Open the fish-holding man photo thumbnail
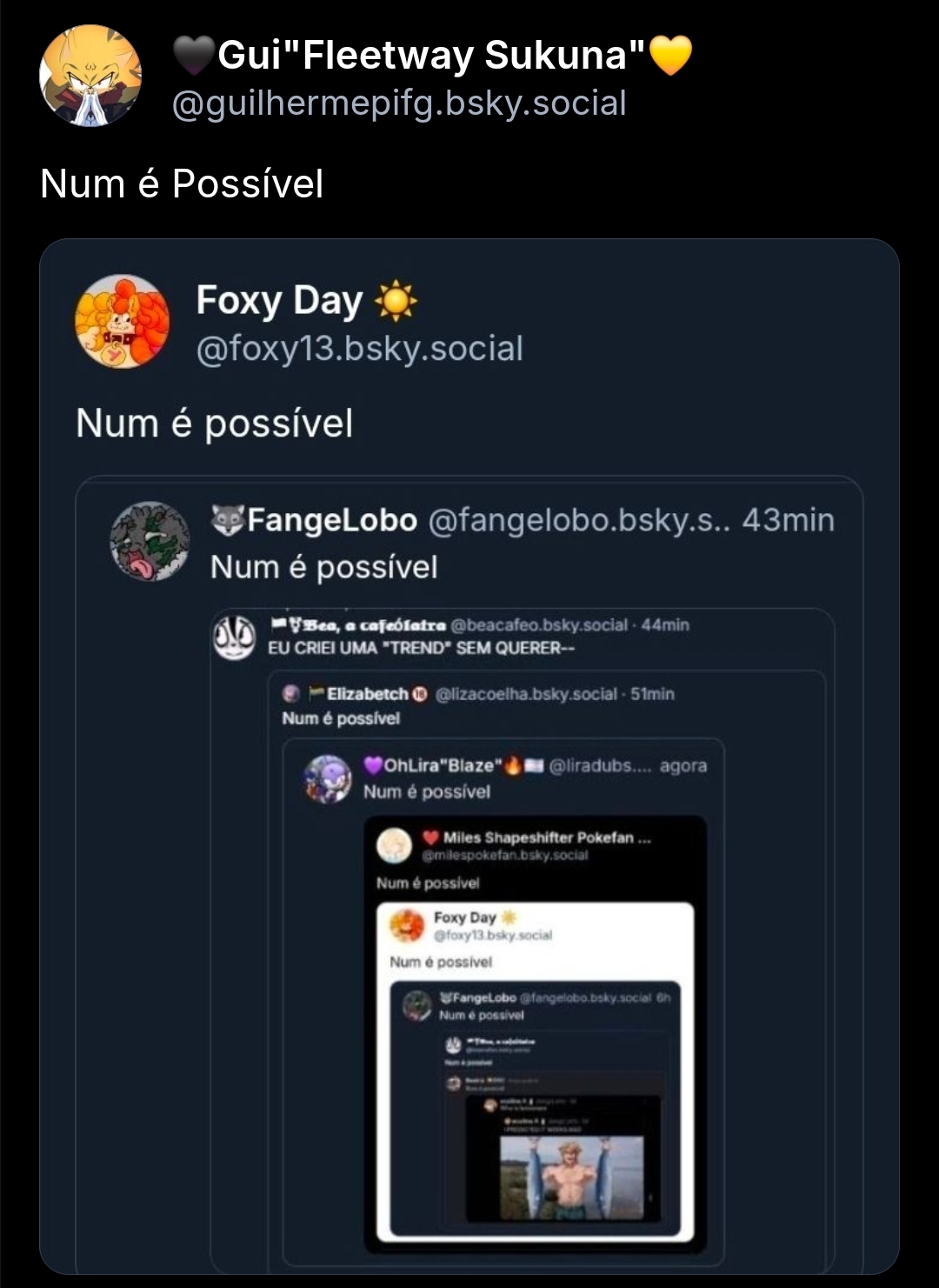939x1288 pixels. click(571, 1177)
